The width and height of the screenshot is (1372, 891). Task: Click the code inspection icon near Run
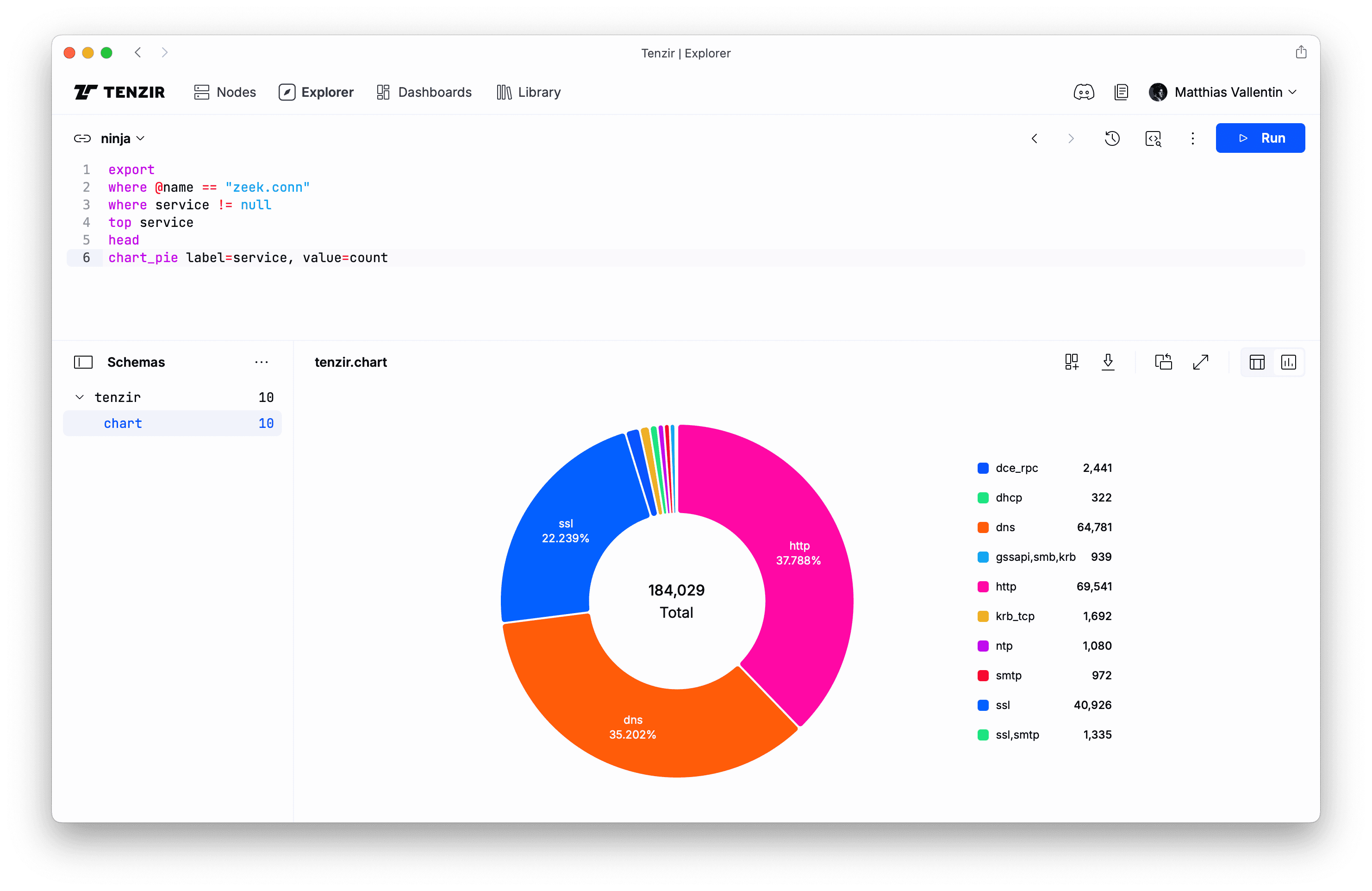pos(1153,138)
